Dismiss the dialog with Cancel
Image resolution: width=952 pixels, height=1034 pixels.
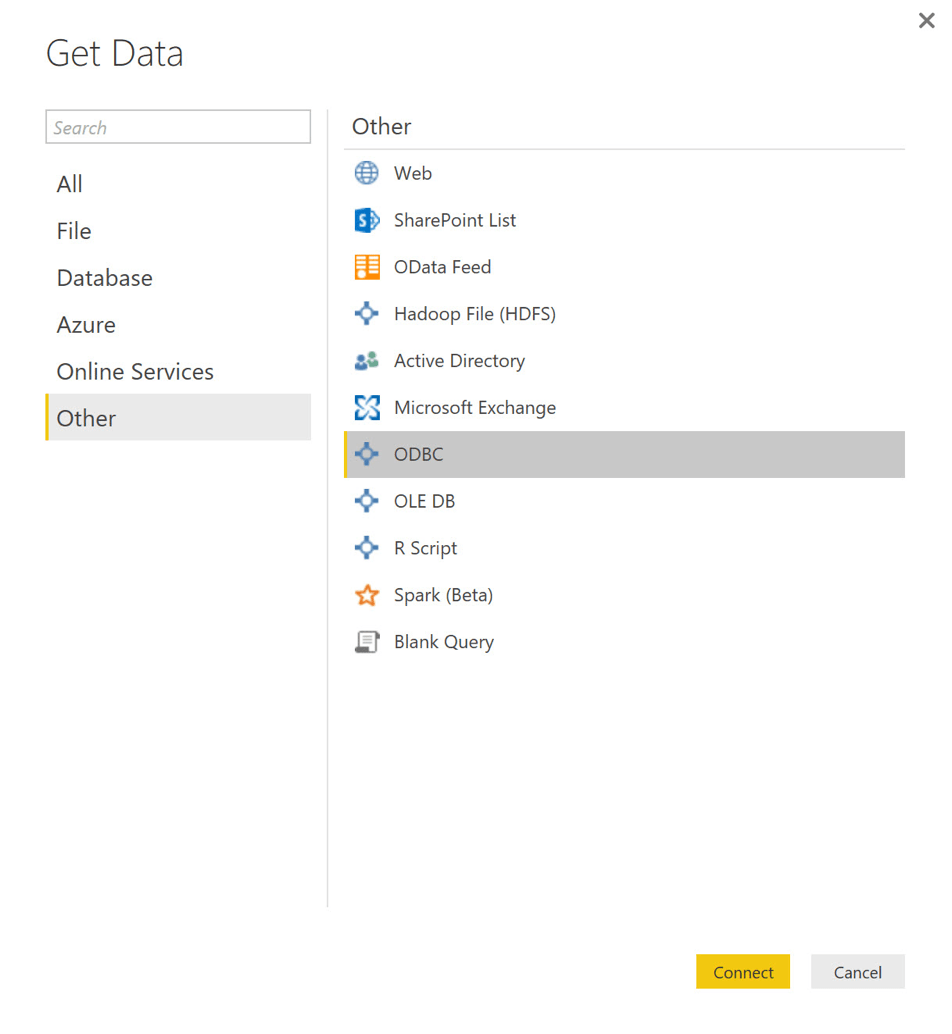point(857,971)
